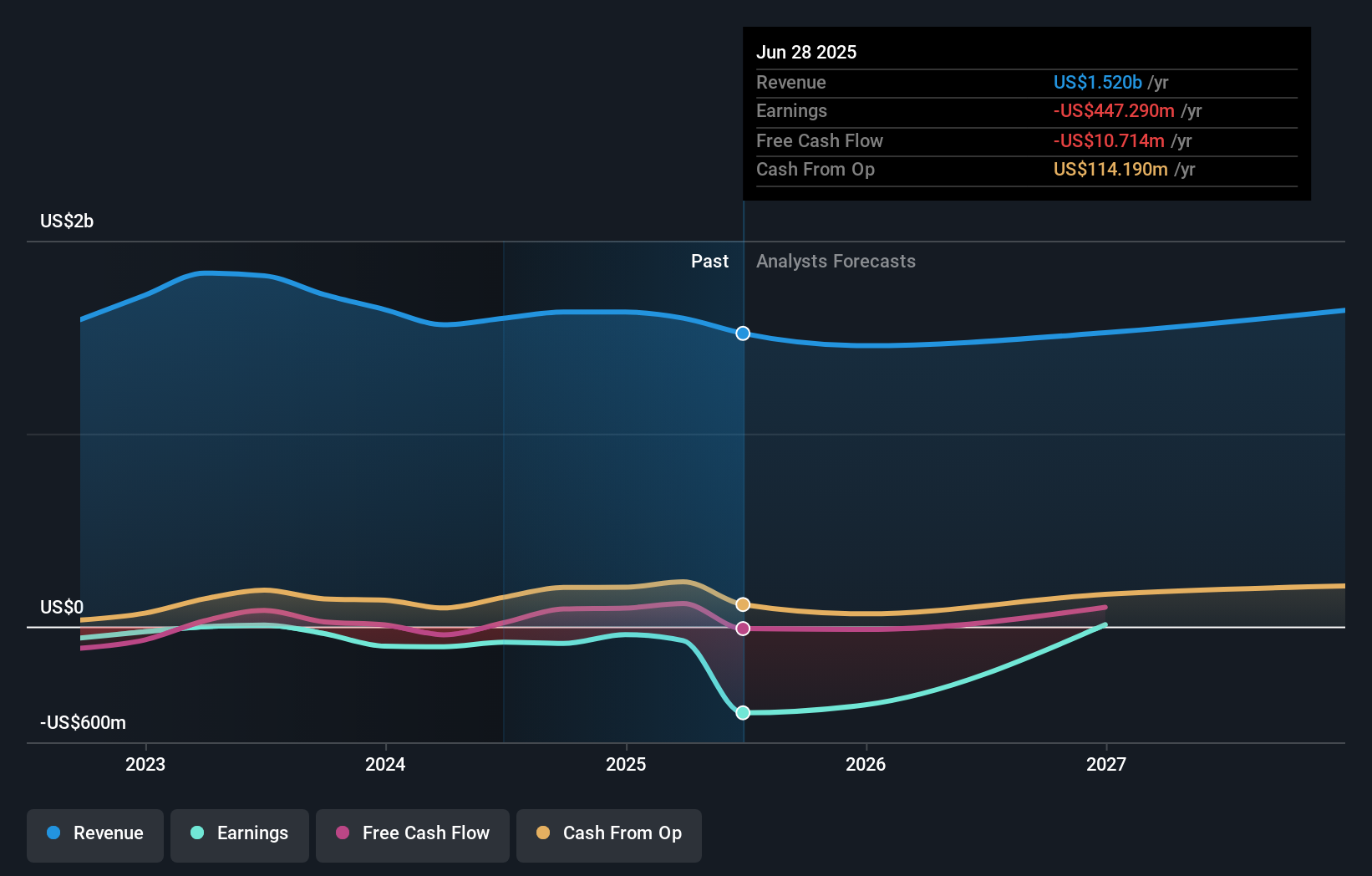Click the 2025 label on the x-axis
Image resolution: width=1372 pixels, height=876 pixels.
click(x=627, y=764)
